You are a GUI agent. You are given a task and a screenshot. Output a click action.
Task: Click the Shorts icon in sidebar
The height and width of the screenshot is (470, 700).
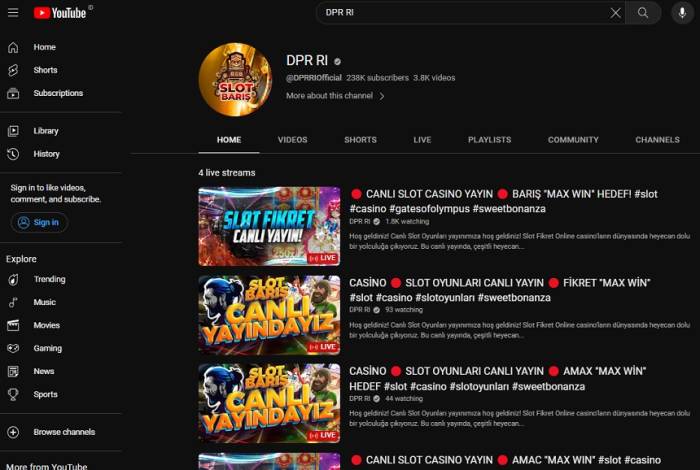pos(13,70)
